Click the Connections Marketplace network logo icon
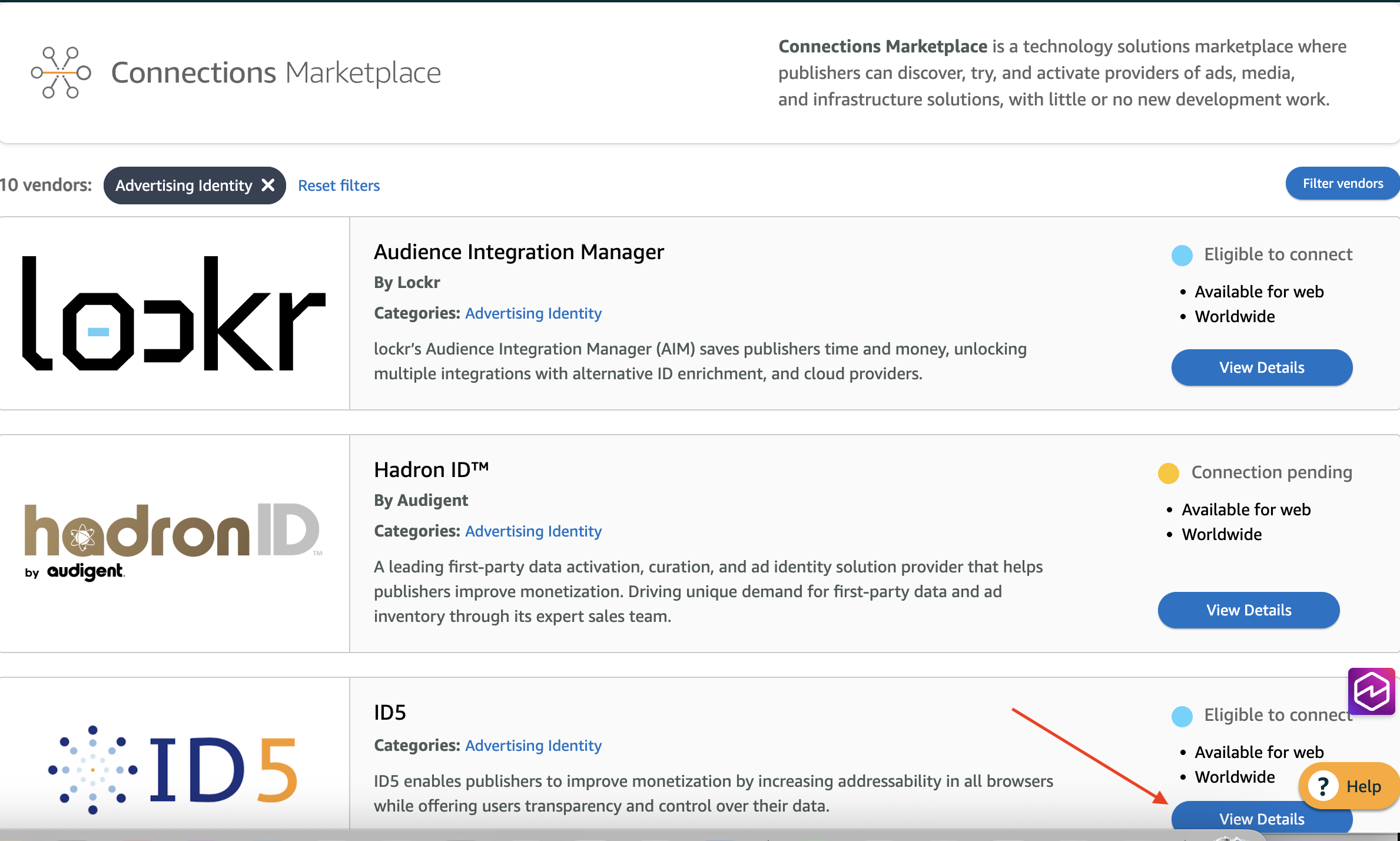 tap(61, 72)
